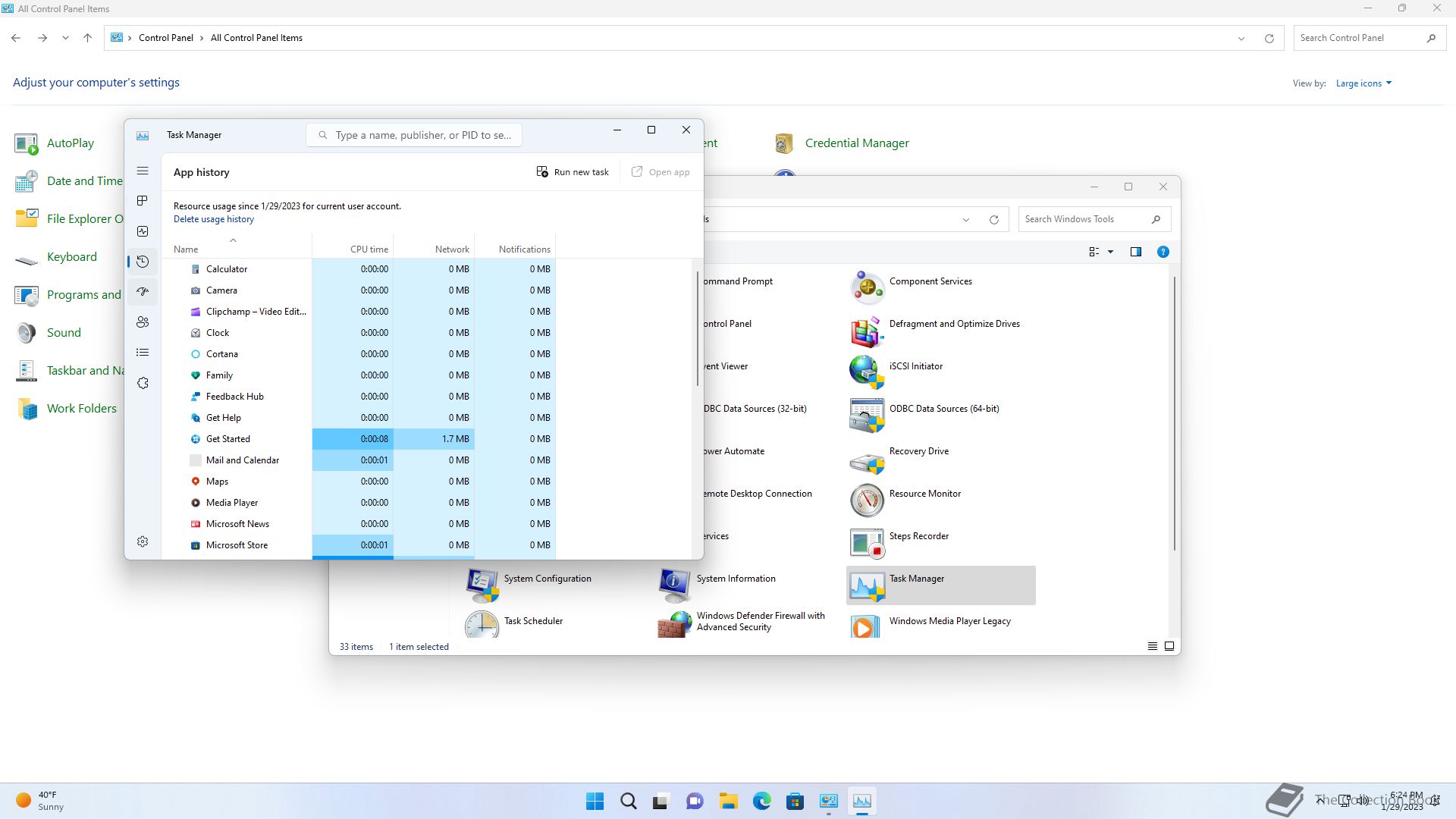Screen dimensions: 1456x819
Task: Click Search Windows Tools field
Action: pos(1094,219)
